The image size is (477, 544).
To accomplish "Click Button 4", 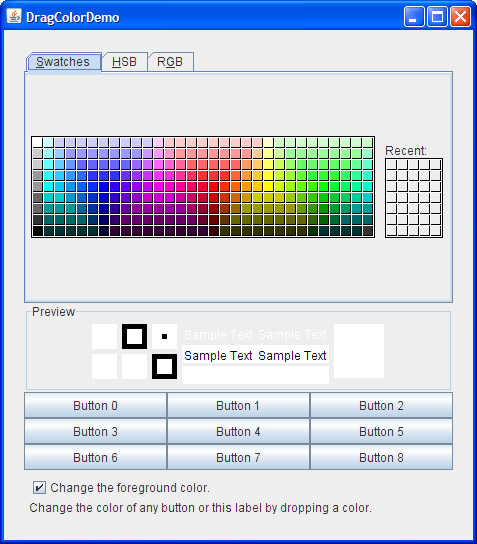I will [238, 431].
